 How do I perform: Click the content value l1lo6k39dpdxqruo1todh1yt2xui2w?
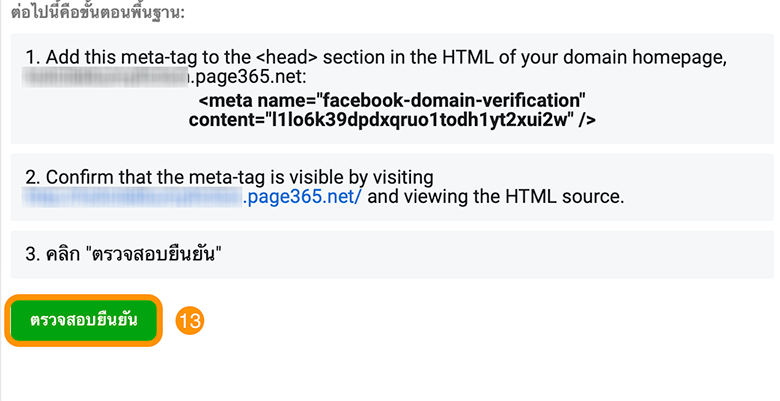[418, 120]
